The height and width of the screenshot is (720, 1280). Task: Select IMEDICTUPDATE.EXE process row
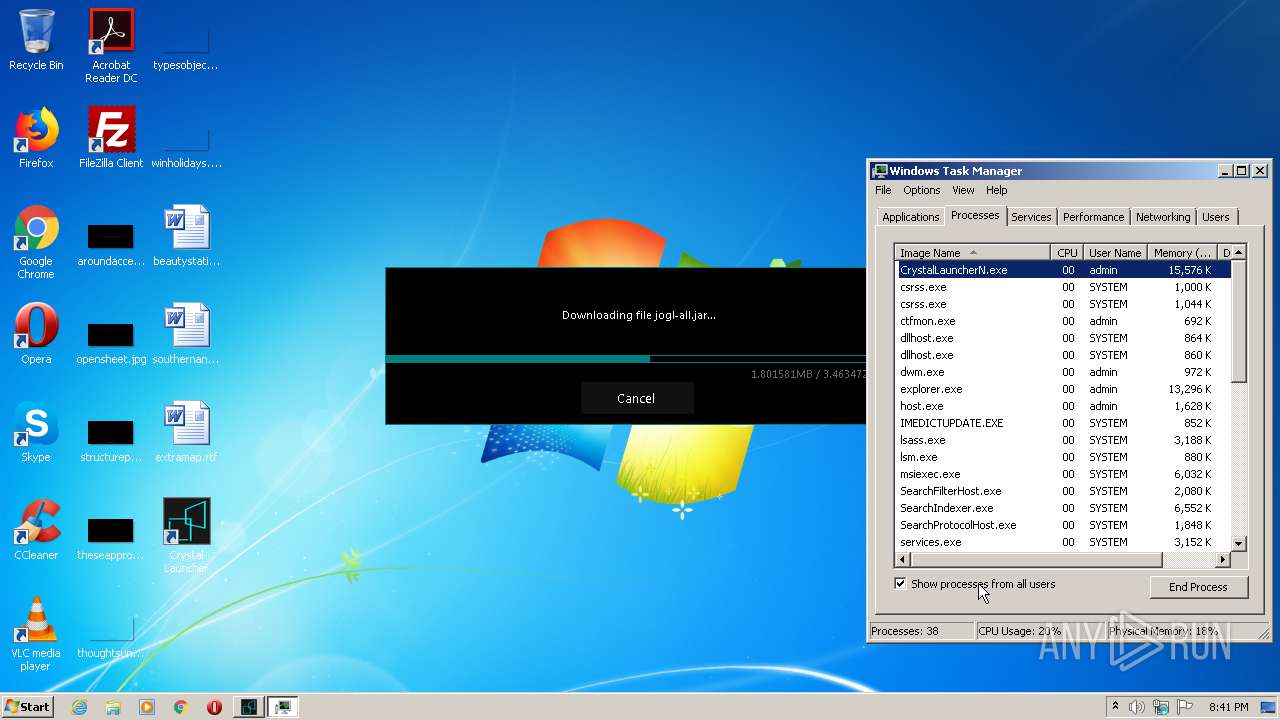coord(1063,423)
